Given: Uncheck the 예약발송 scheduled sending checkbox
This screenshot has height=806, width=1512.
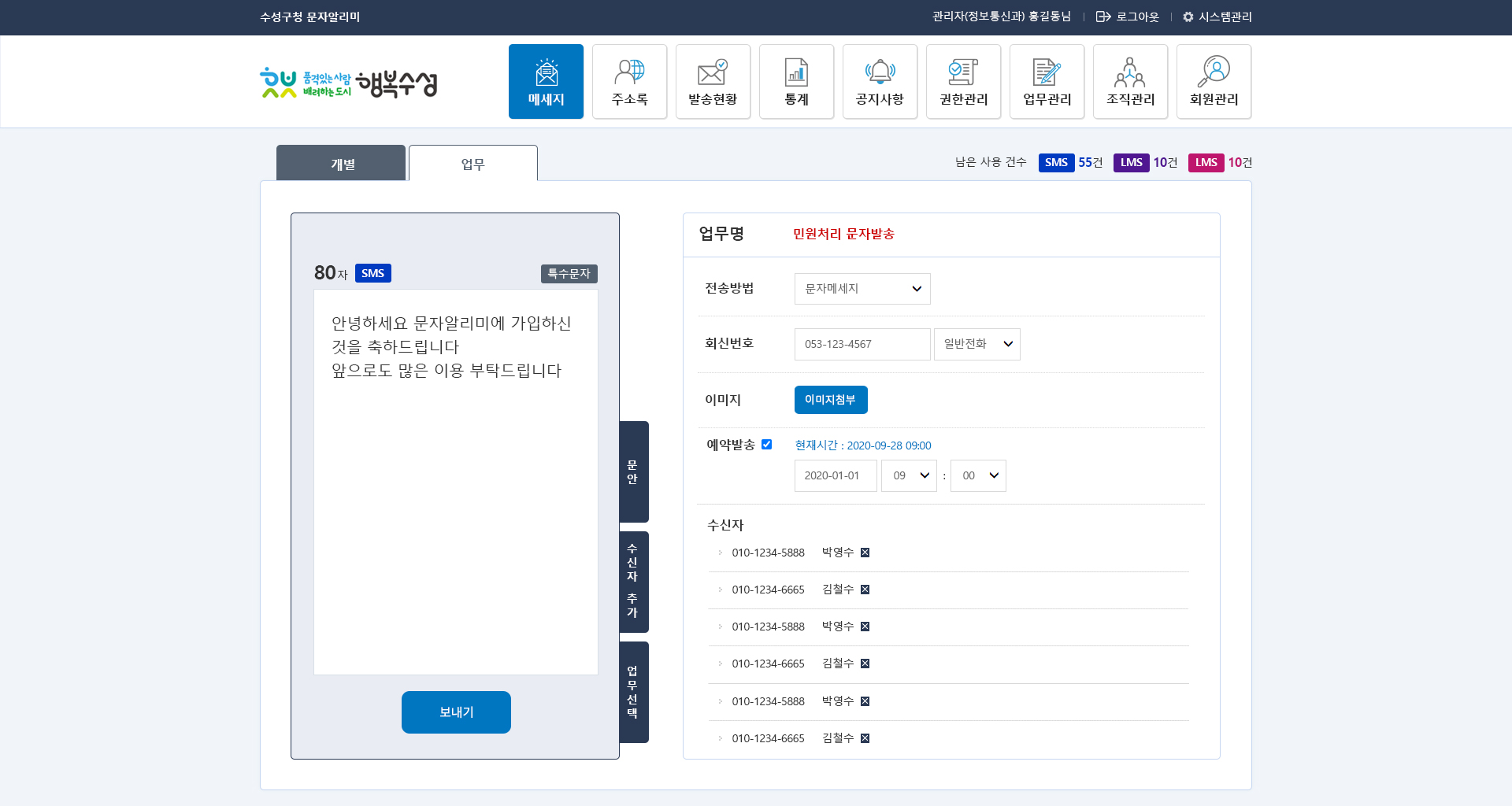Looking at the screenshot, I should coord(767,444).
